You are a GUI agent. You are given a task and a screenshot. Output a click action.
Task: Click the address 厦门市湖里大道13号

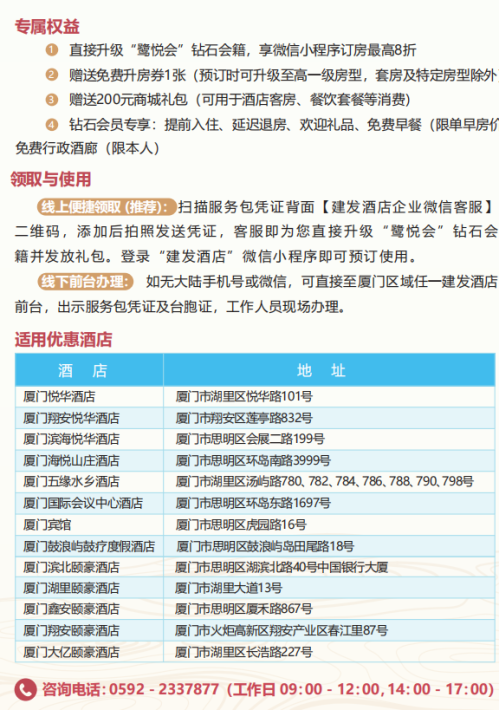(229, 588)
